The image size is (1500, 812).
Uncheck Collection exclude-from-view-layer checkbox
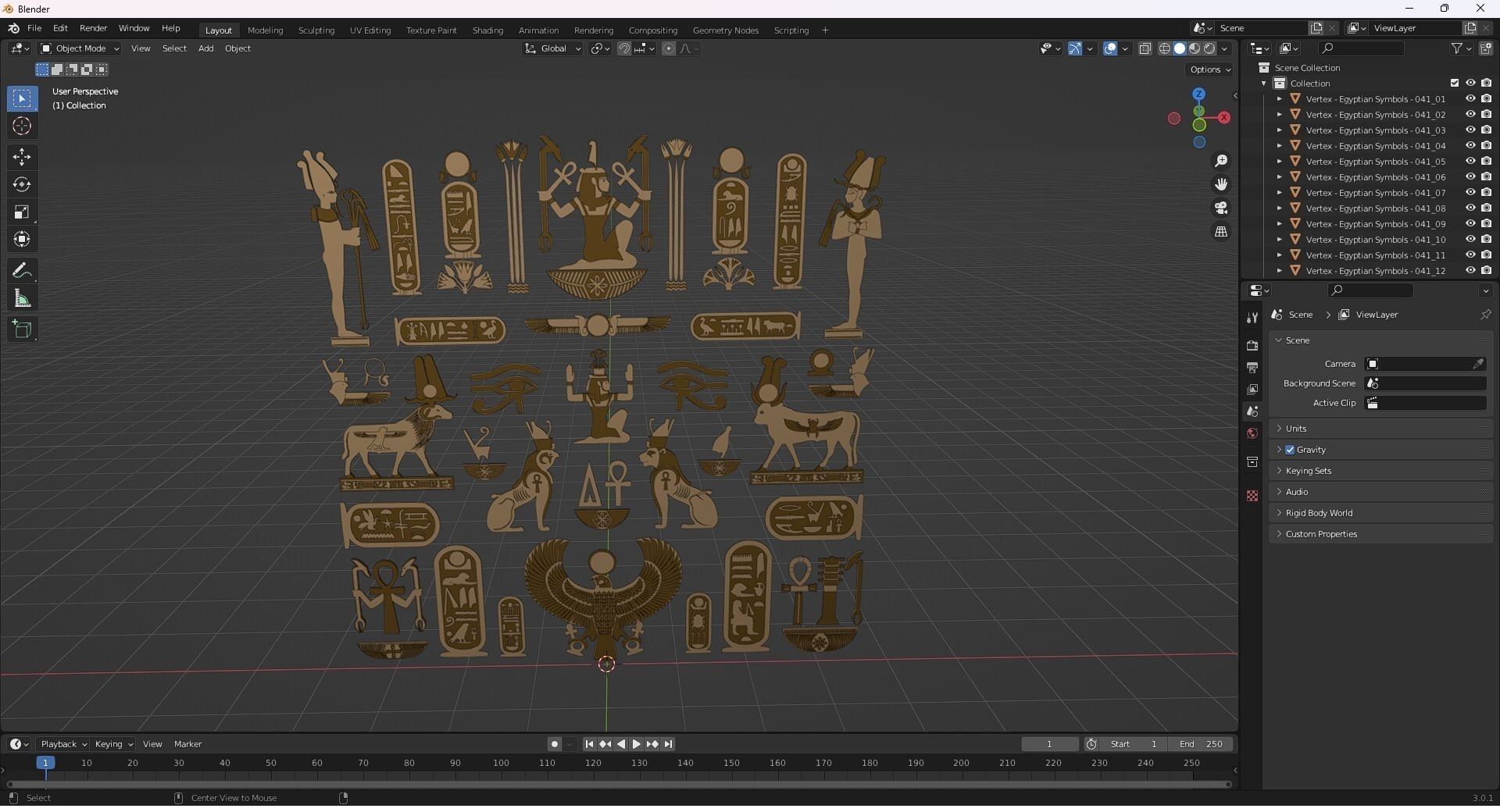click(1455, 83)
